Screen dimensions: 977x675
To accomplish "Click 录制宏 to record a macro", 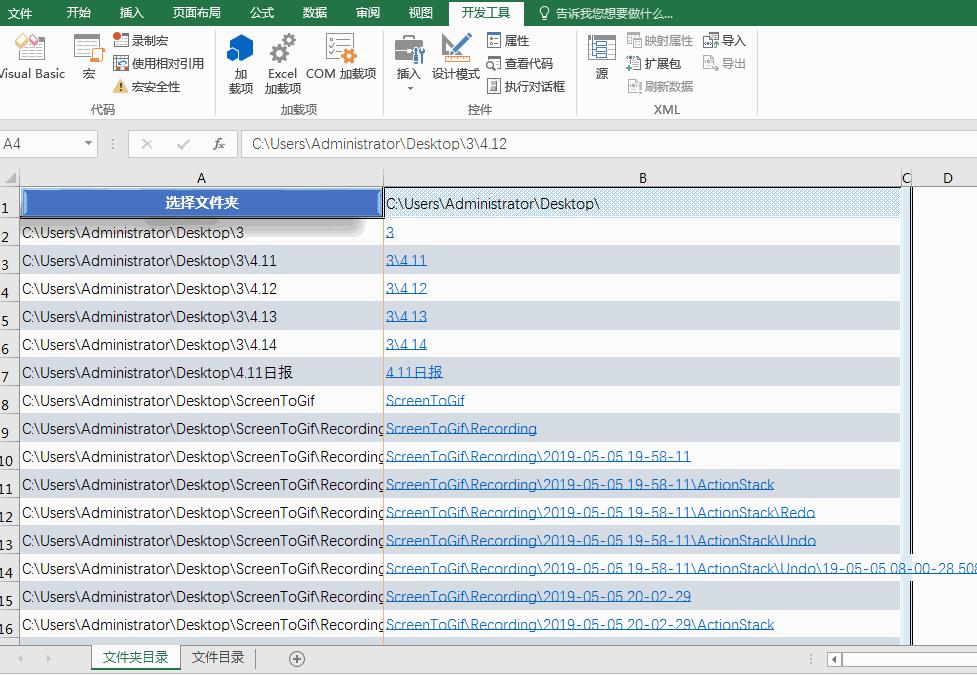I will point(141,40).
